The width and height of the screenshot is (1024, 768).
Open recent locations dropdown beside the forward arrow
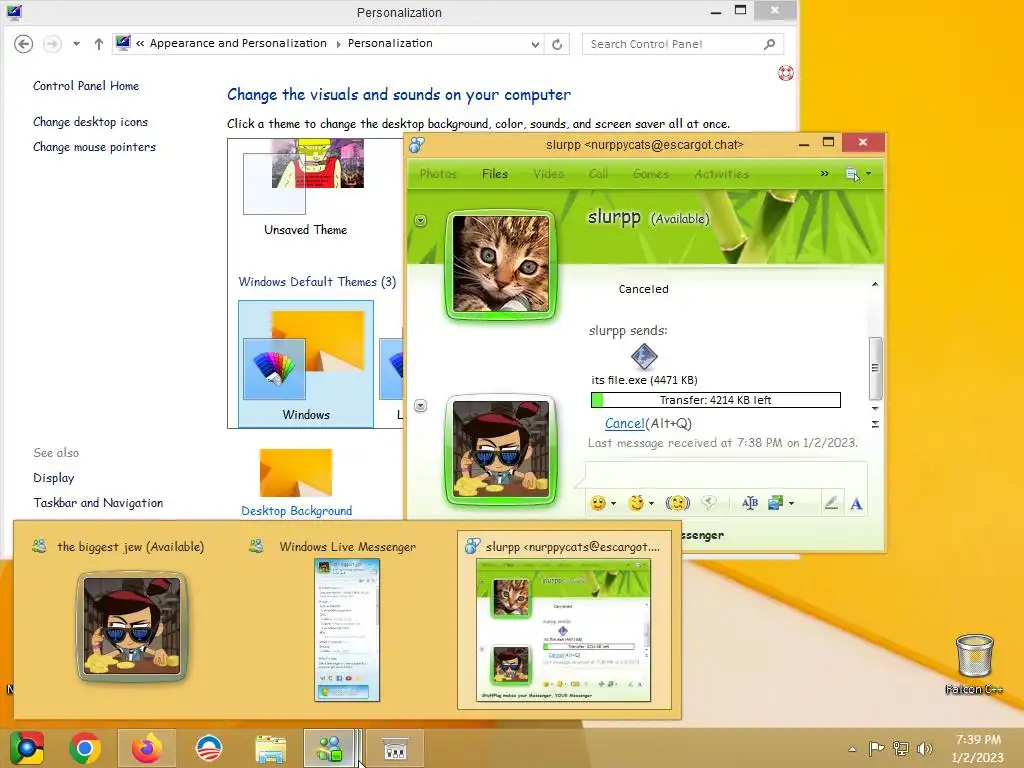[76, 44]
